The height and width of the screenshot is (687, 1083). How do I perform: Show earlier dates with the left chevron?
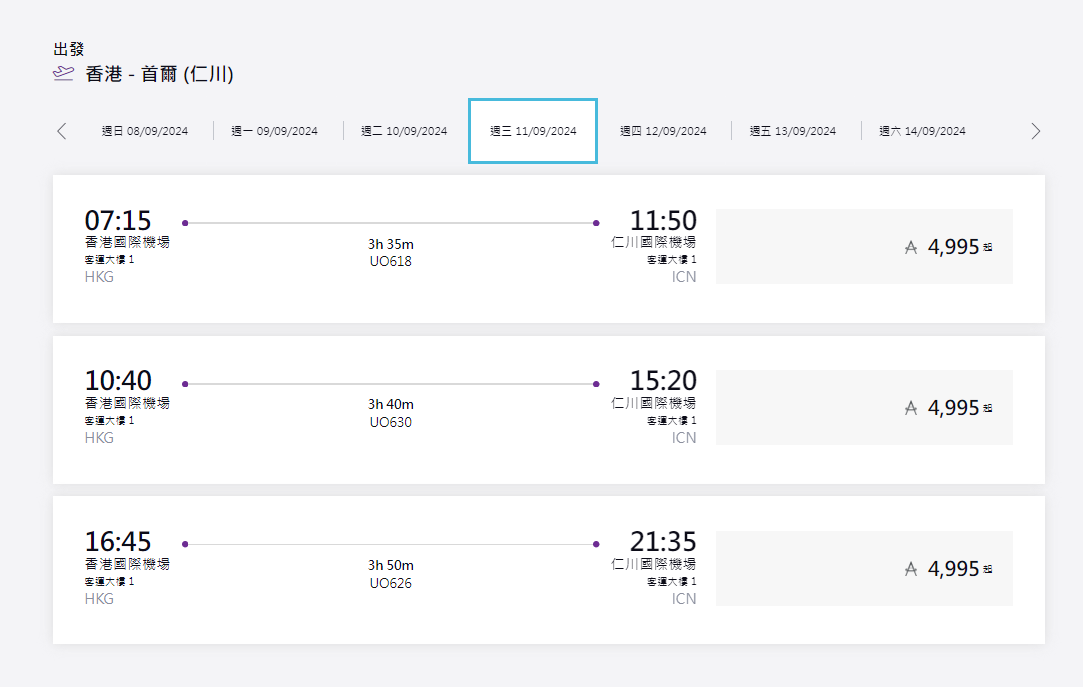tap(62, 131)
